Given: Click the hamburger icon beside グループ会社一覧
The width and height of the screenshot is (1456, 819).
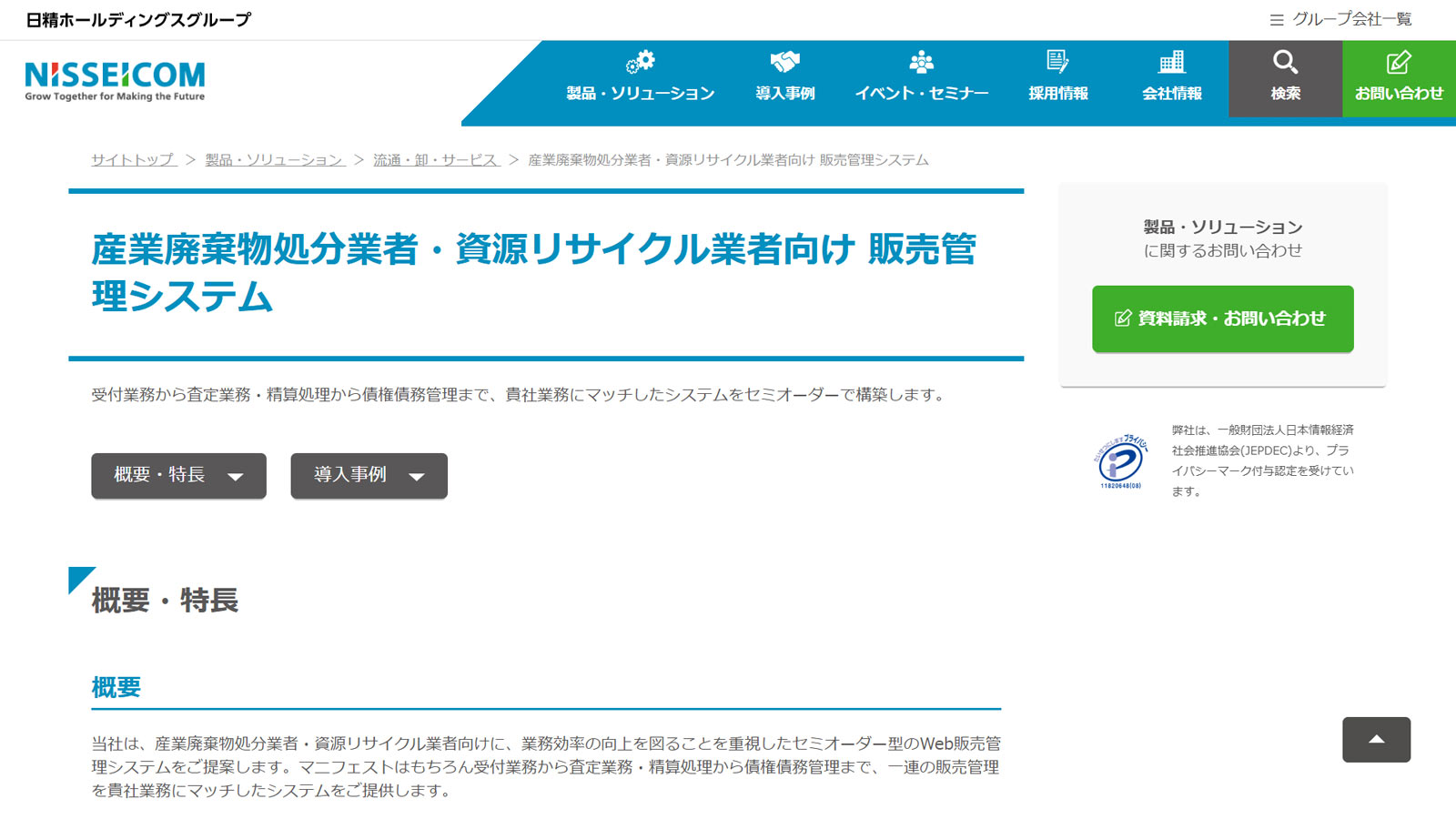Looking at the screenshot, I should [1277, 20].
